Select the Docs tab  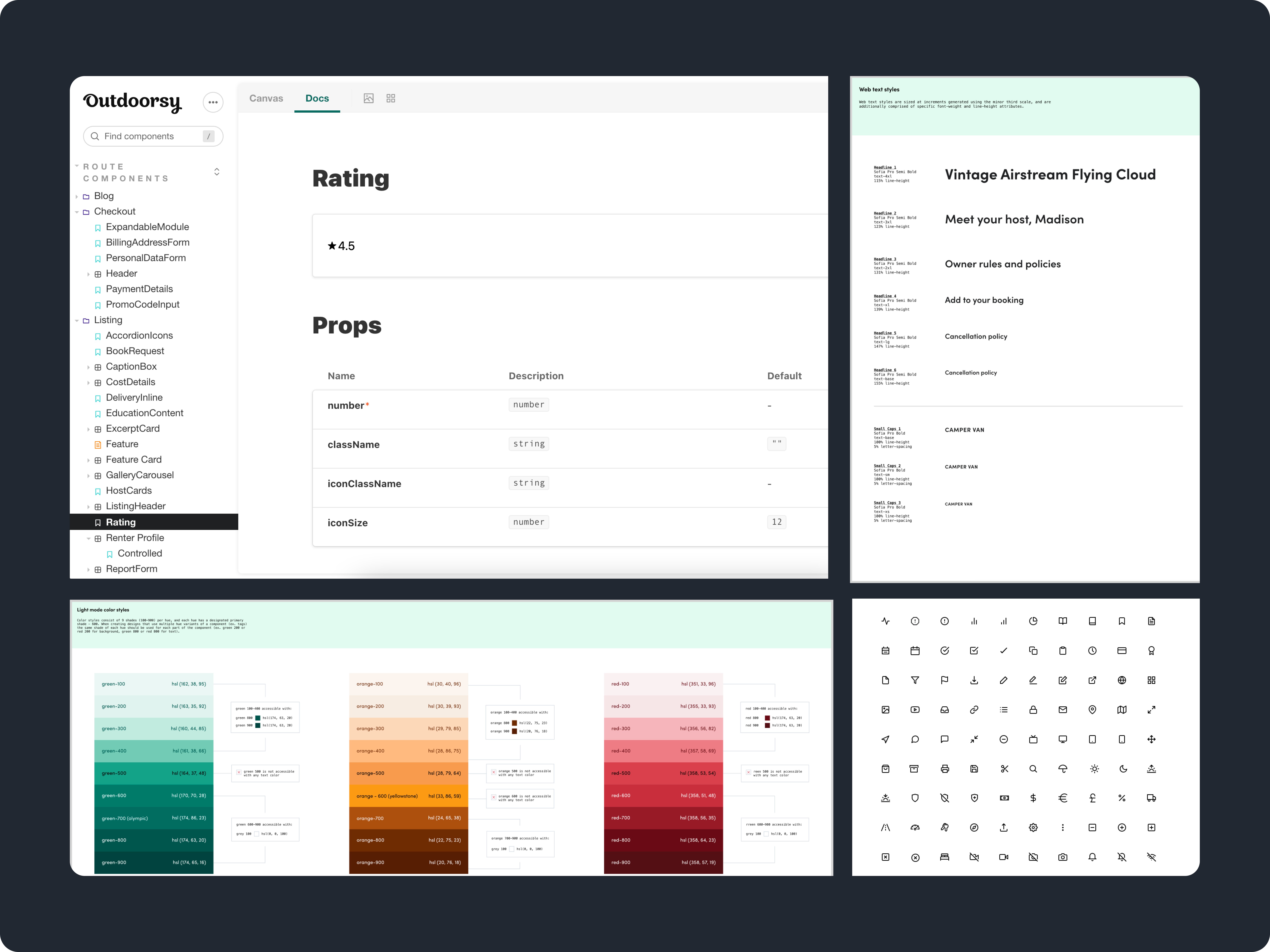(x=317, y=98)
